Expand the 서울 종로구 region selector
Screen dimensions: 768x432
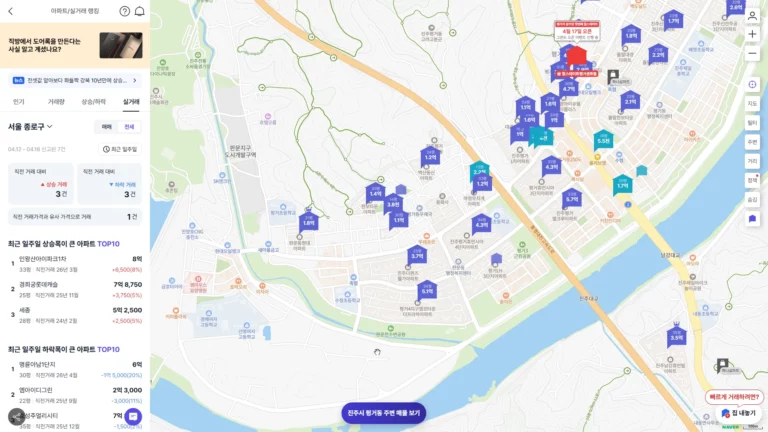point(33,127)
